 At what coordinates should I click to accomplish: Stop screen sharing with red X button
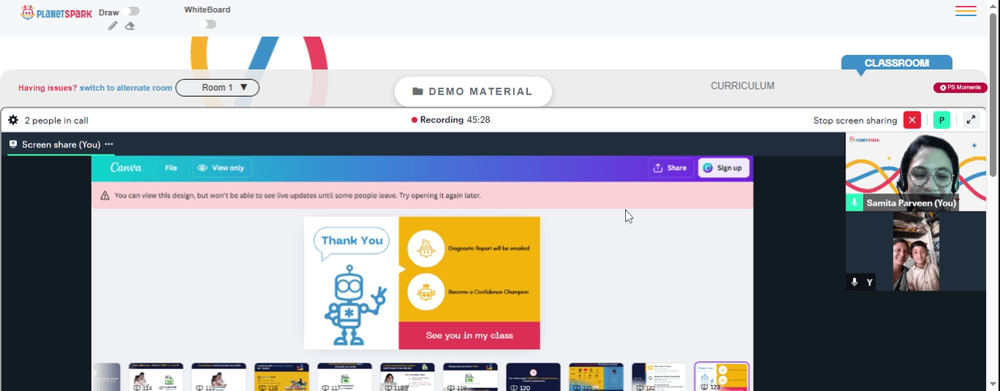point(912,120)
